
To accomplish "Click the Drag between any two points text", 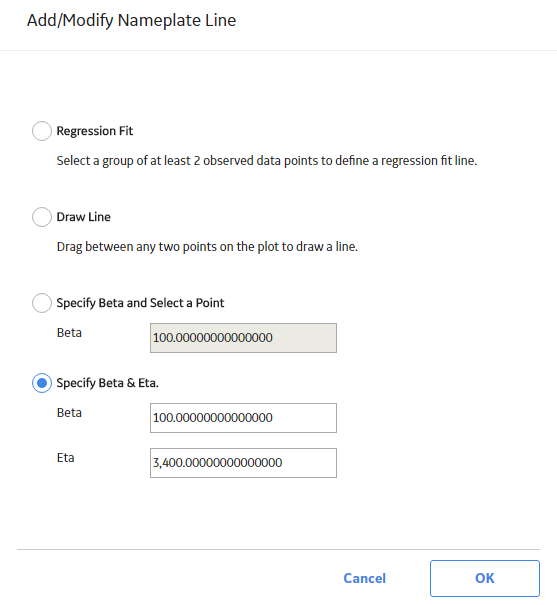I will 207,247.
